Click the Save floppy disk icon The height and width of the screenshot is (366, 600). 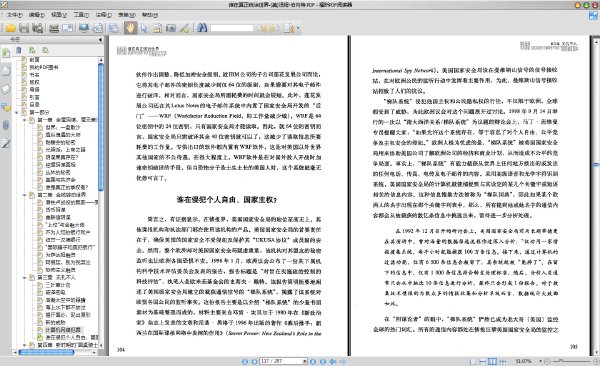pyautogui.click(x=24, y=28)
